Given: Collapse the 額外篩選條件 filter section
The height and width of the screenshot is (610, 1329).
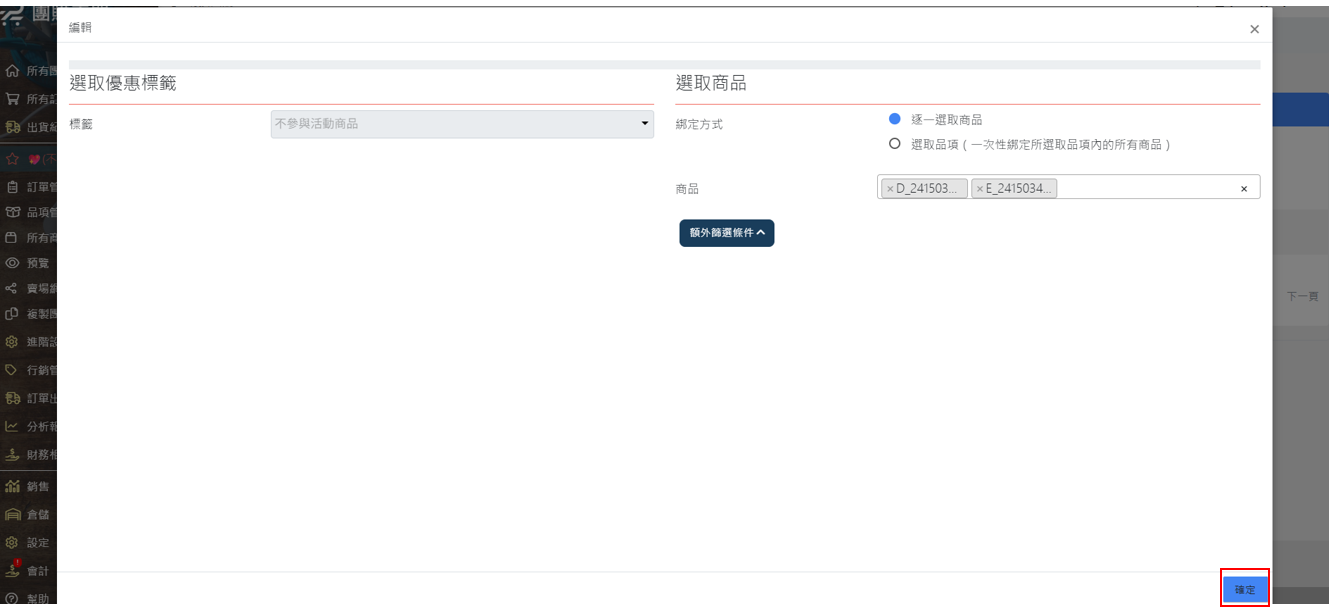Looking at the screenshot, I should pyautogui.click(x=726, y=233).
